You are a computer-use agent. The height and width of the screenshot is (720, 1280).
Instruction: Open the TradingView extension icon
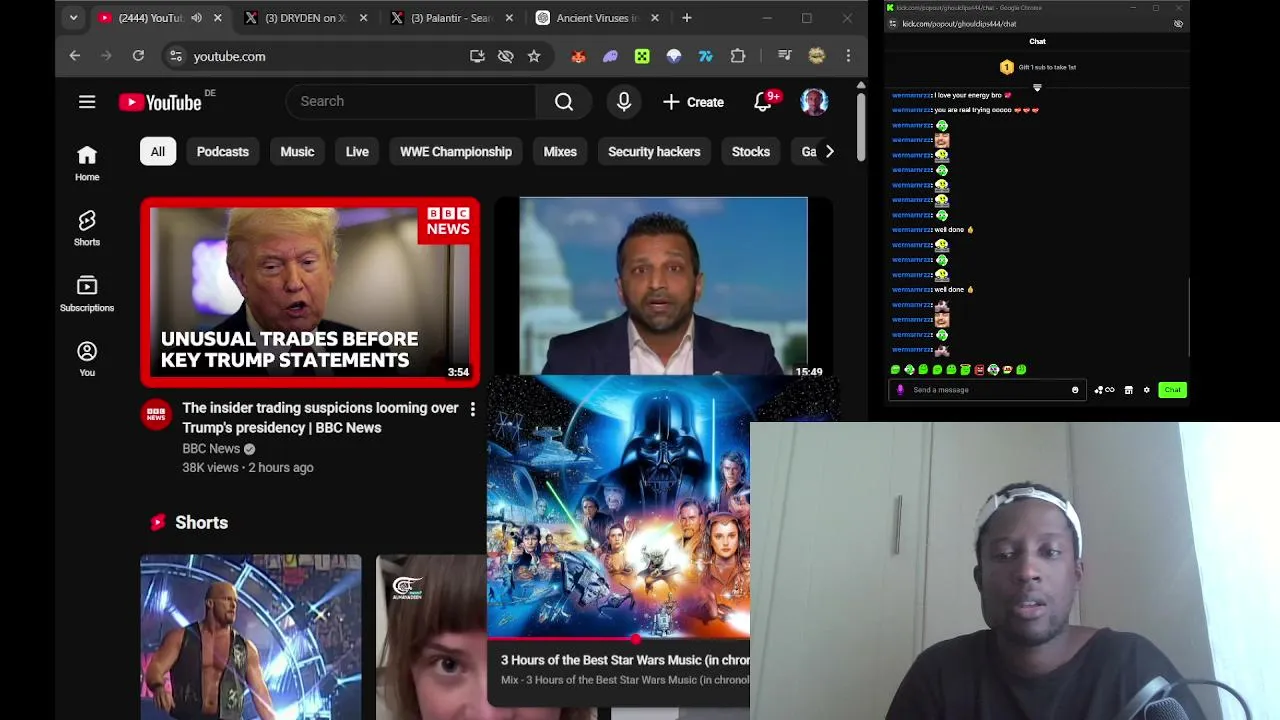706,56
